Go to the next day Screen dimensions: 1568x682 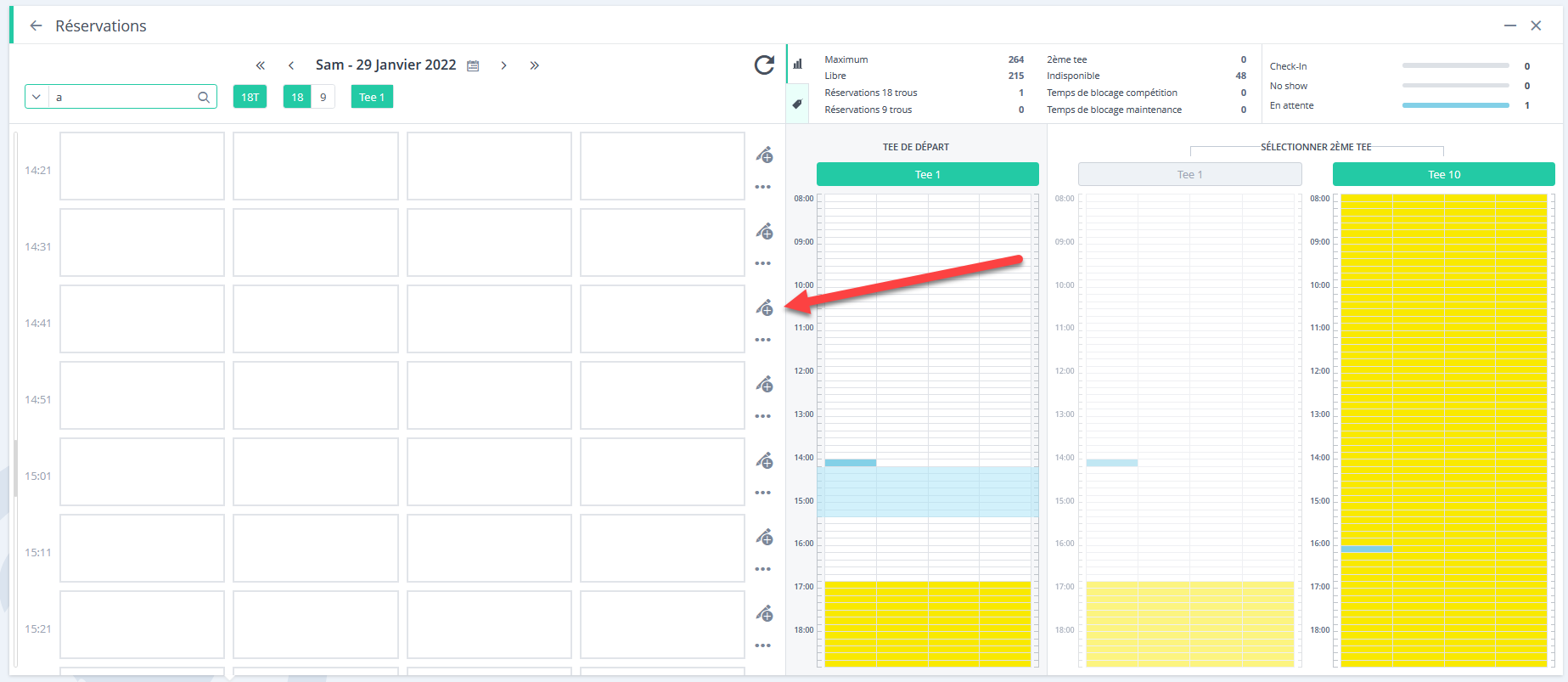click(x=503, y=65)
